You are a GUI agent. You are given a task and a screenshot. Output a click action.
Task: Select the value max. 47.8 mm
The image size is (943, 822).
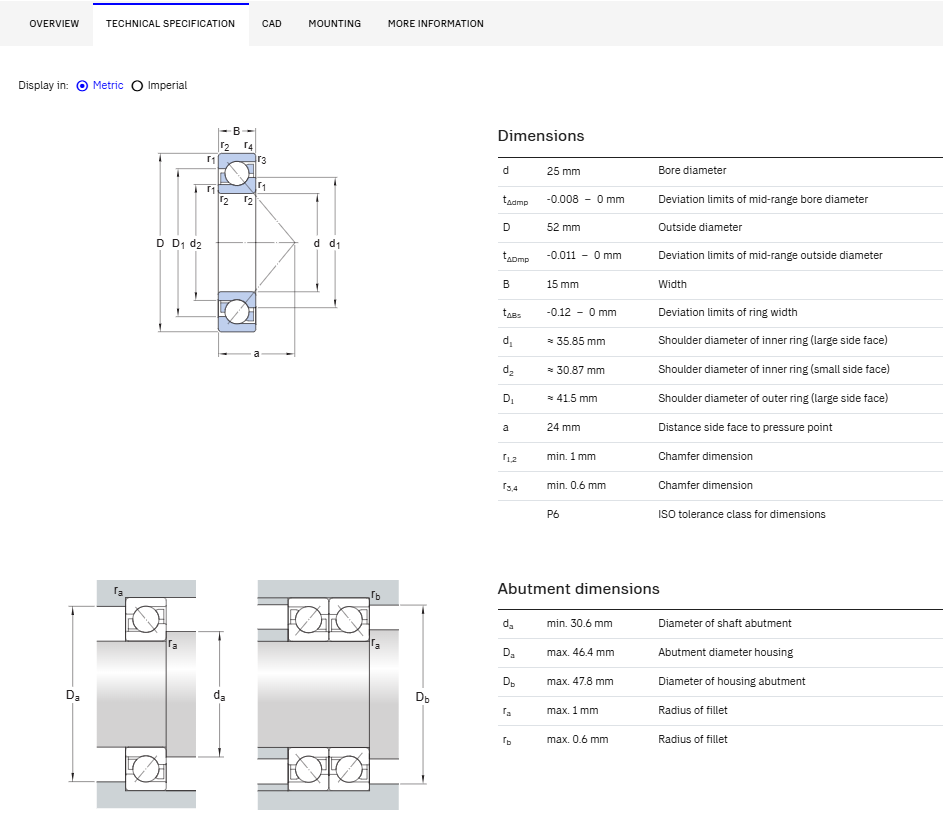(580, 681)
